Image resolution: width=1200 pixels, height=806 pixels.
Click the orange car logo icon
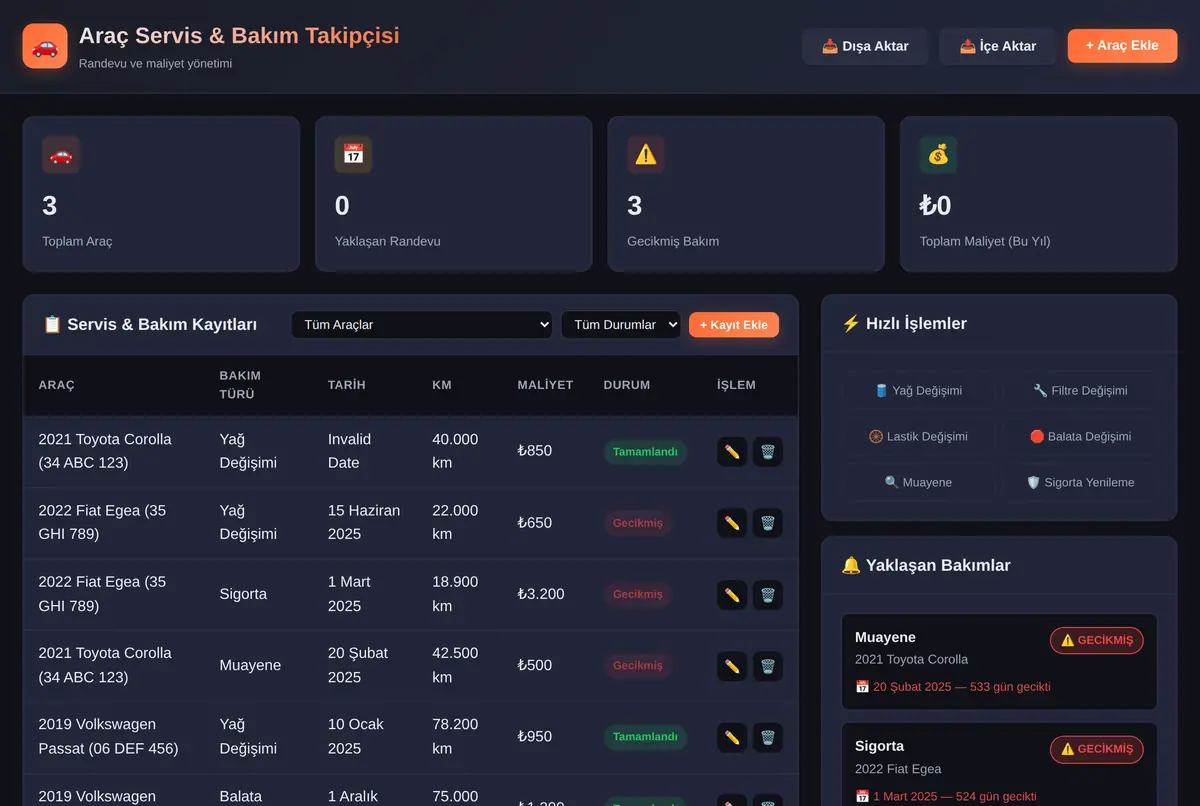tap(45, 46)
